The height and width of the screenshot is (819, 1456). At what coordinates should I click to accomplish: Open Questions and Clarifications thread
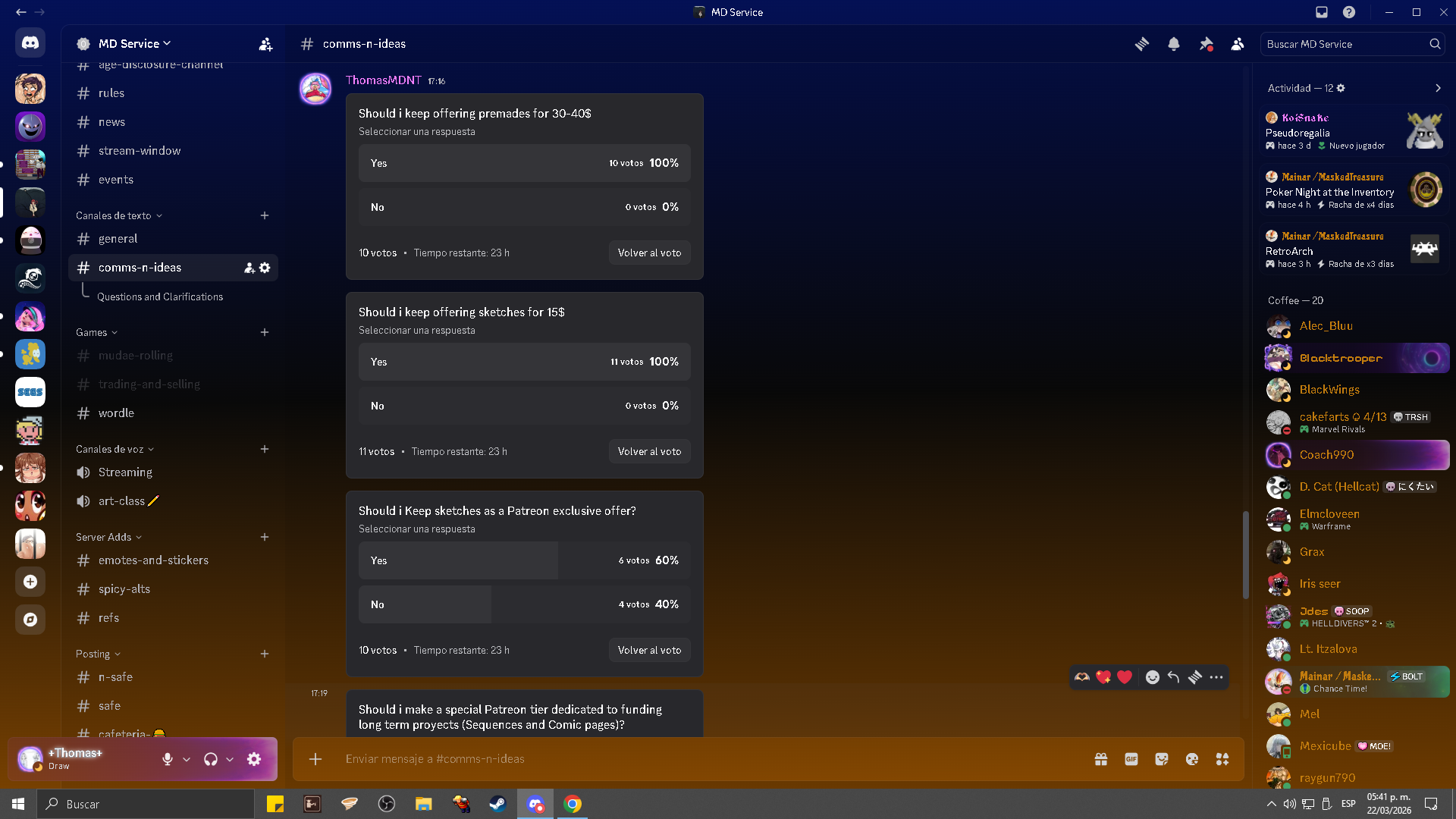tap(160, 297)
